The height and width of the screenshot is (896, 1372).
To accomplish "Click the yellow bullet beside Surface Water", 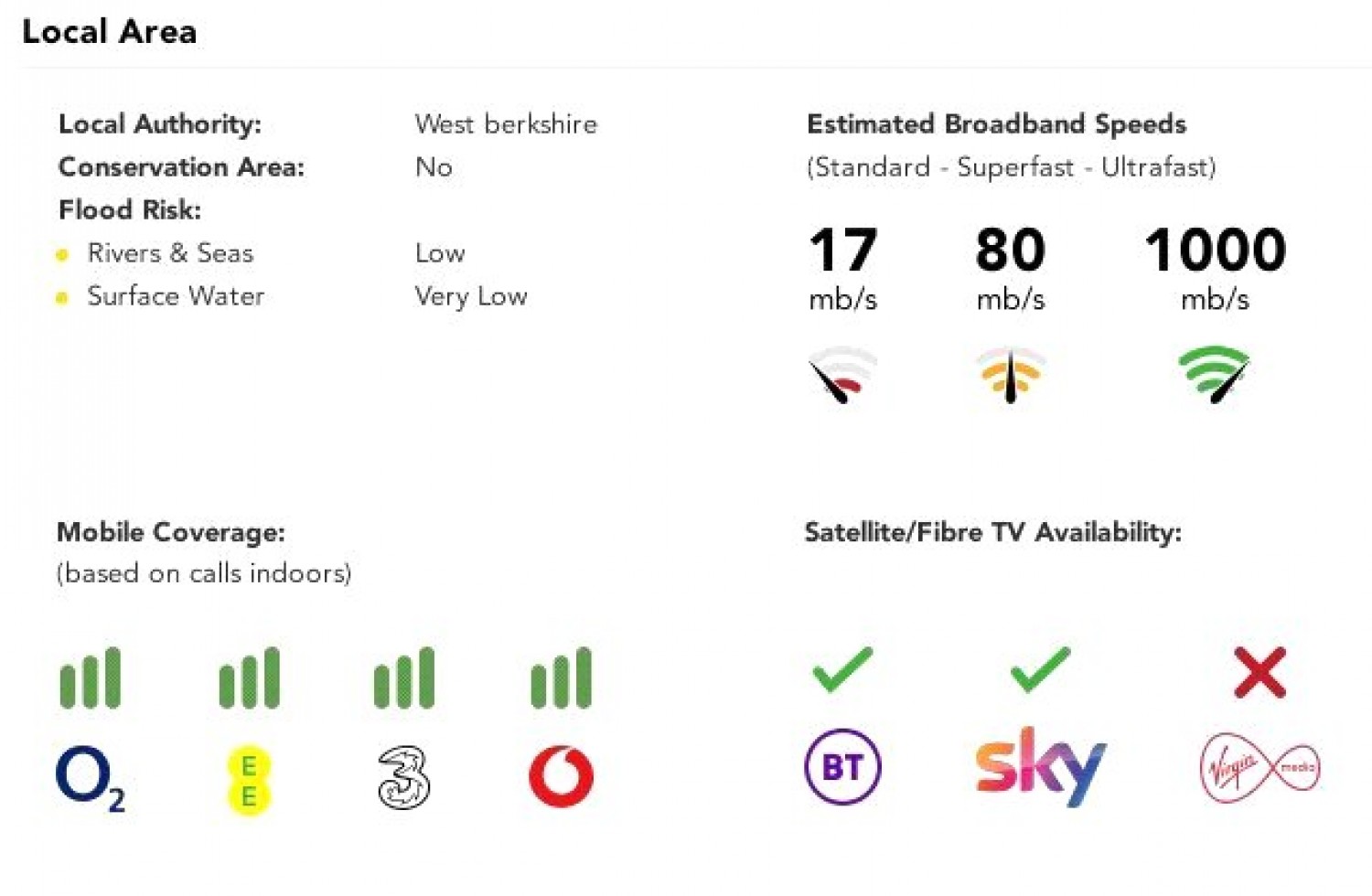I will [x=62, y=297].
